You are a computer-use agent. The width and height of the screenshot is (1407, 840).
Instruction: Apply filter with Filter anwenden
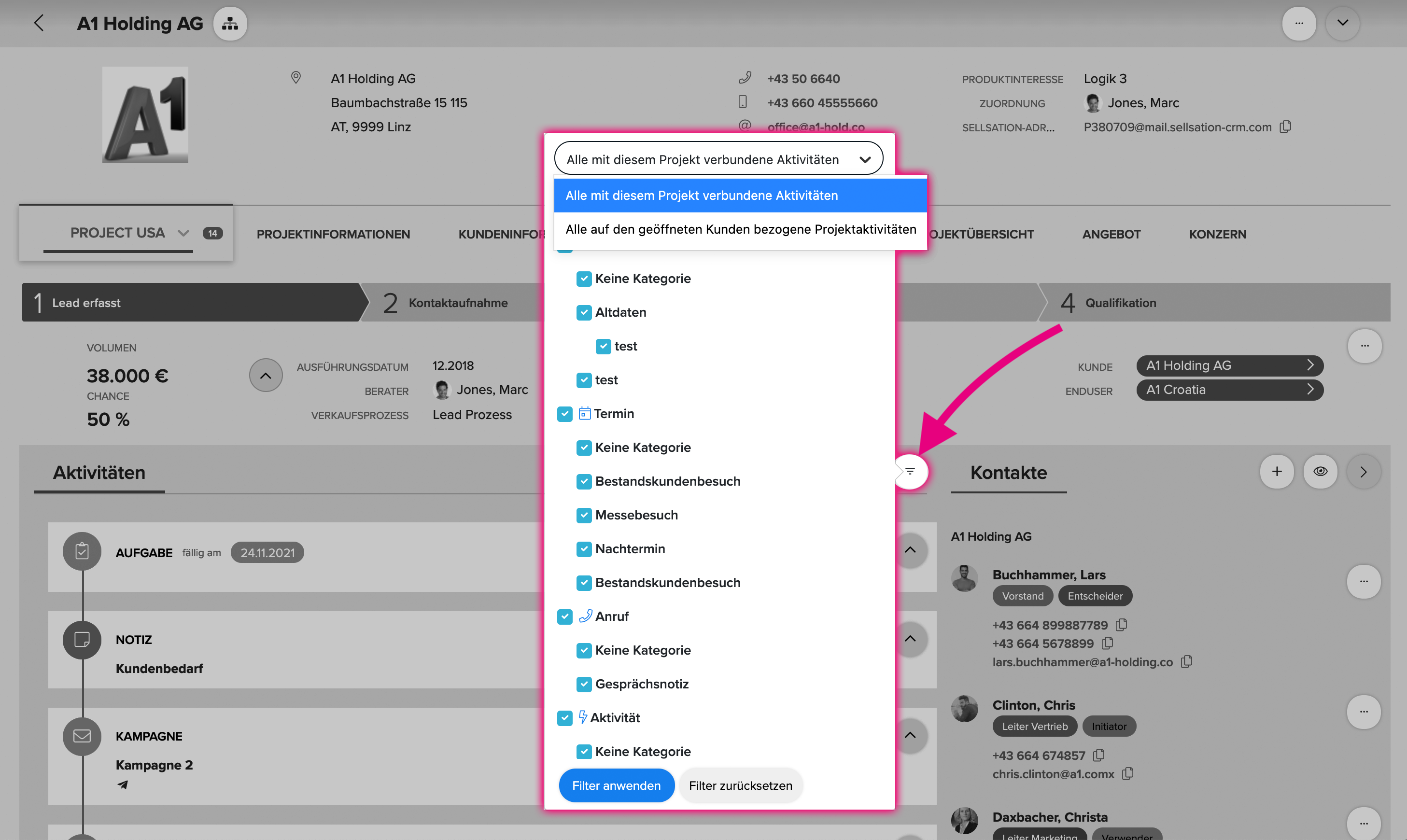pyautogui.click(x=616, y=785)
